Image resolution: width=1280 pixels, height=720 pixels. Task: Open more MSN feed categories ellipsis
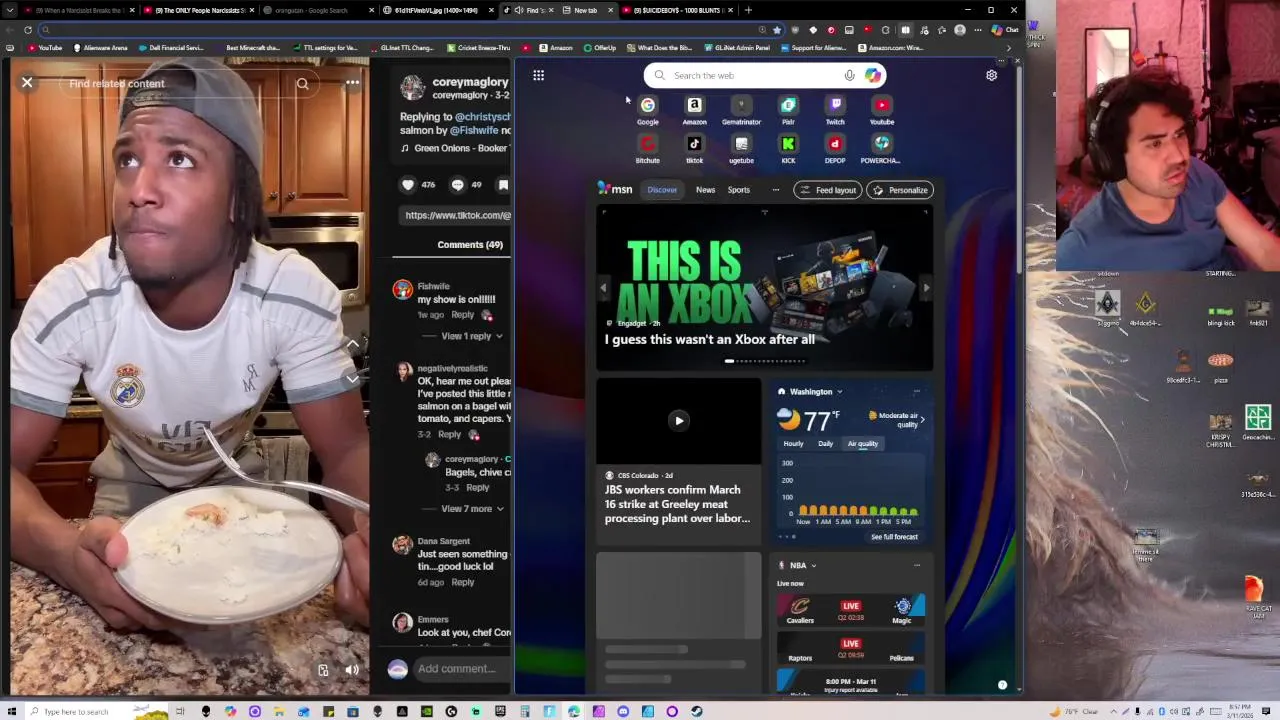[x=775, y=190]
